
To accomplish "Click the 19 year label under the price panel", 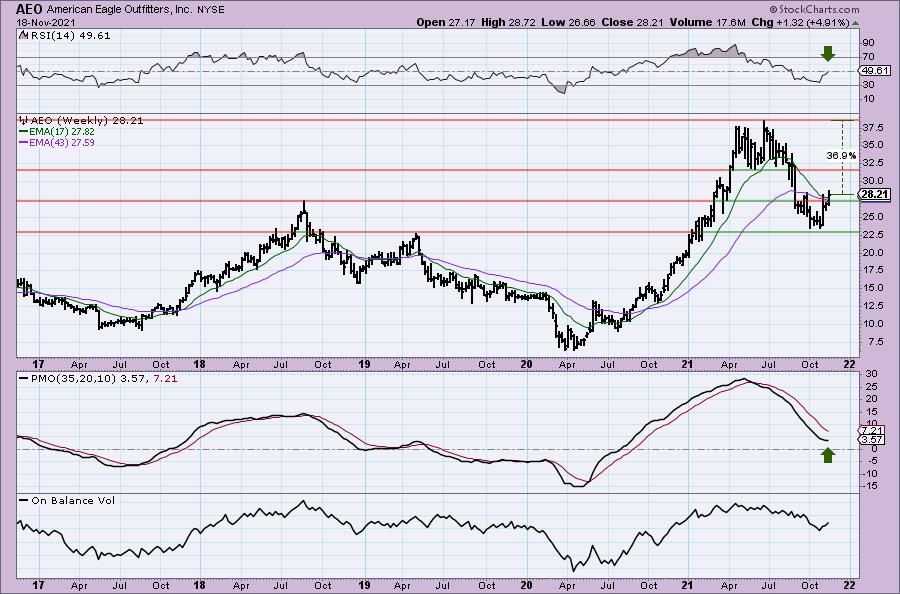I will pos(364,364).
